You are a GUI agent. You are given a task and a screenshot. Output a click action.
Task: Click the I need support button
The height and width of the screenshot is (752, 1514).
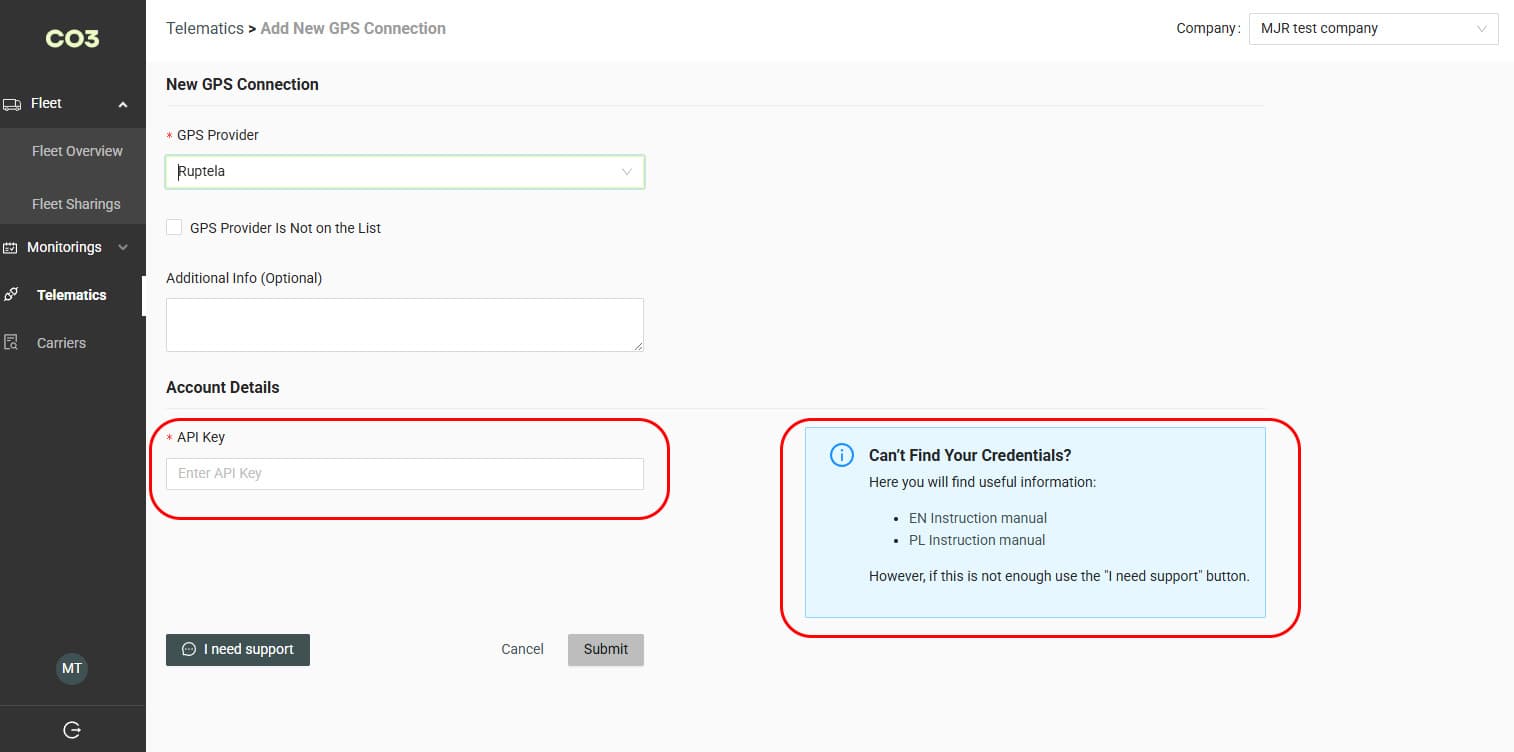237,649
